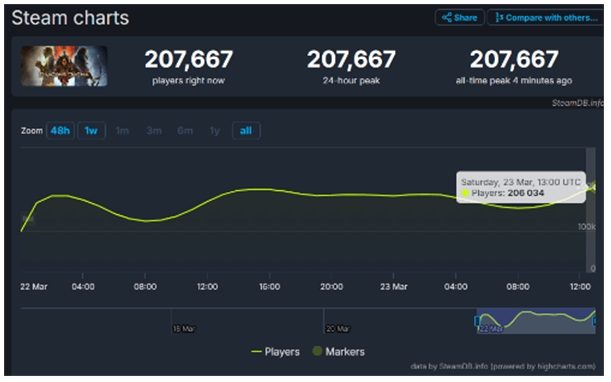Choose the 1y zoom option

tap(215, 131)
